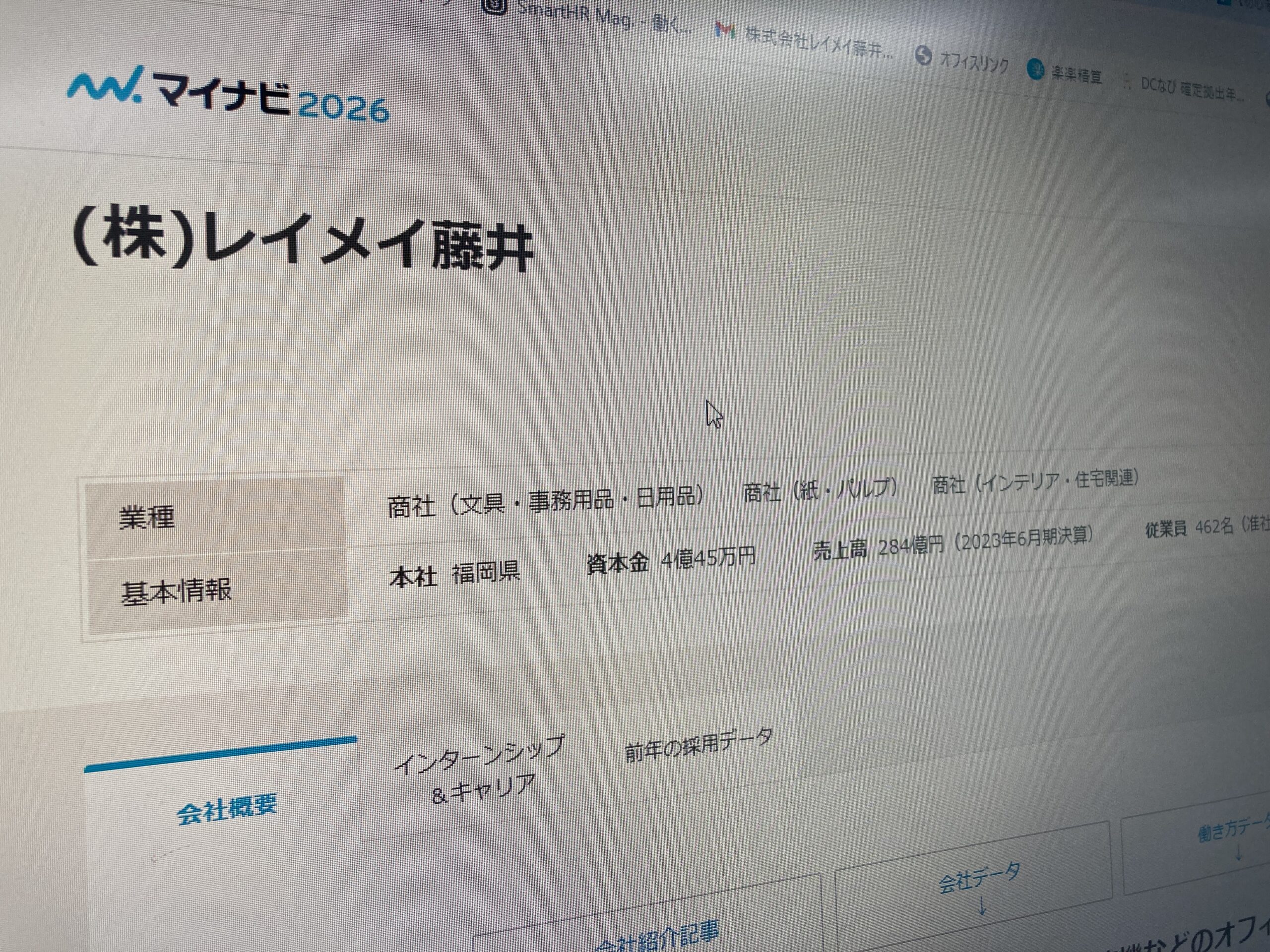Click the オフィスリンク bookmark icon

(x=923, y=56)
